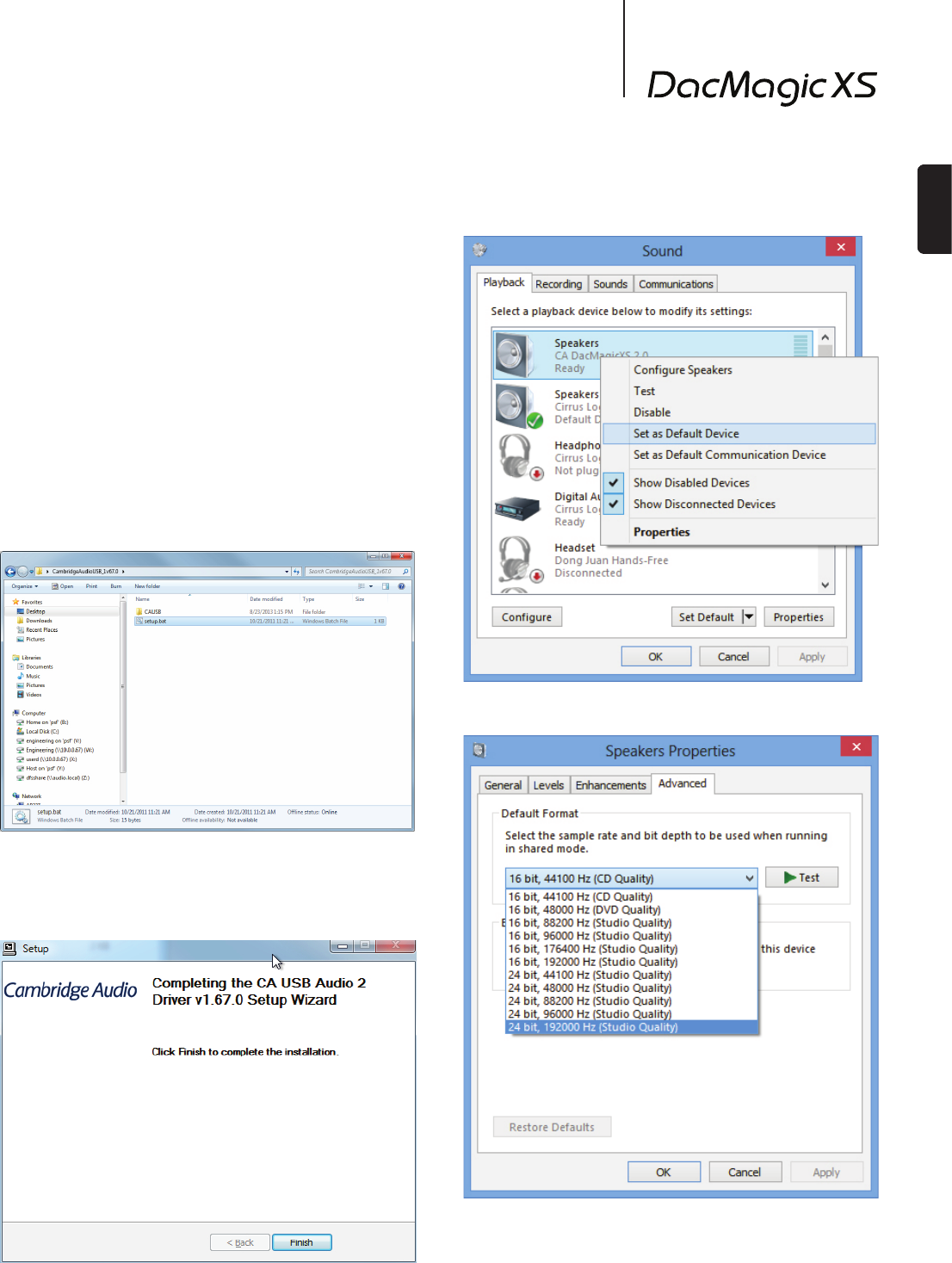Click the Network icon in Explorer sidebar
This screenshot has width=952, height=1263.
tap(15, 796)
